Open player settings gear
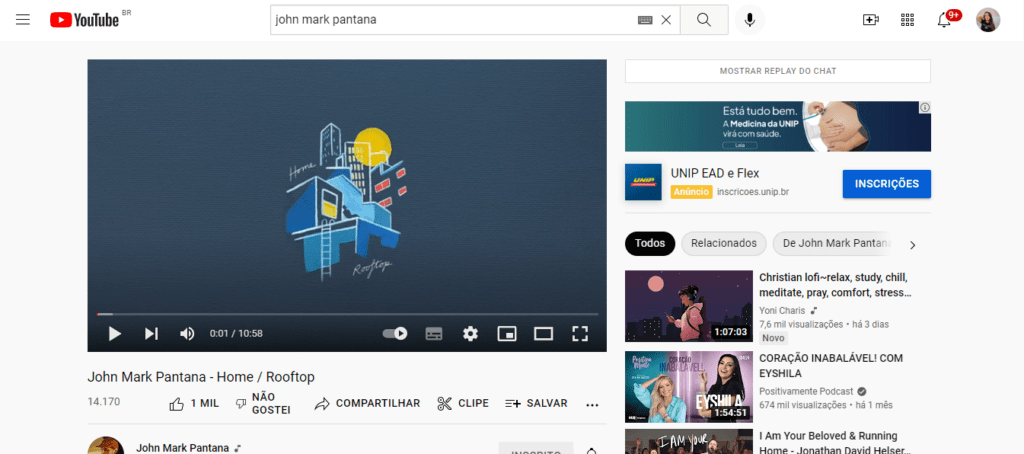1024x454 pixels. pyautogui.click(x=470, y=333)
